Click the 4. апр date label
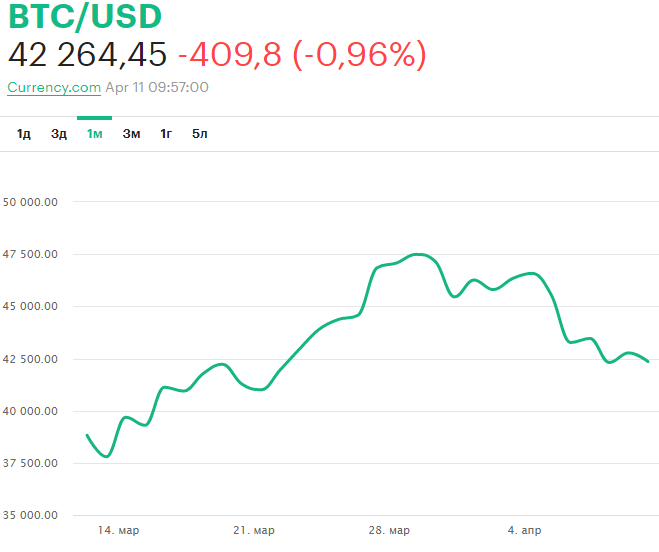This screenshot has width=659, height=552. 525,530
